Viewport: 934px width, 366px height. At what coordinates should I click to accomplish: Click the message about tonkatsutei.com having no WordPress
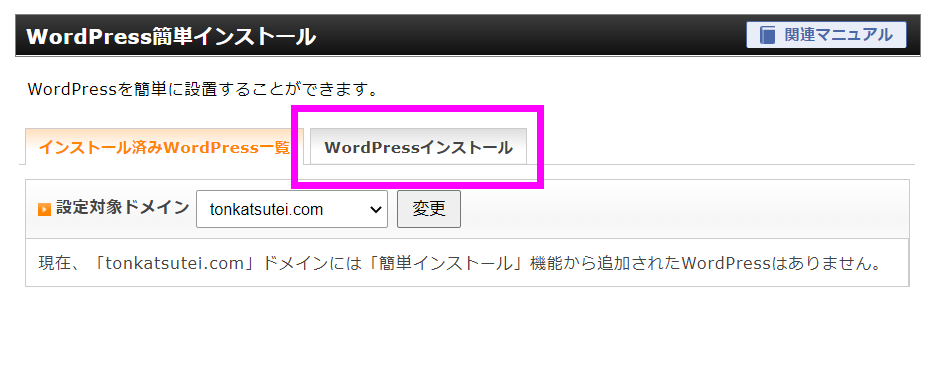(x=460, y=263)
